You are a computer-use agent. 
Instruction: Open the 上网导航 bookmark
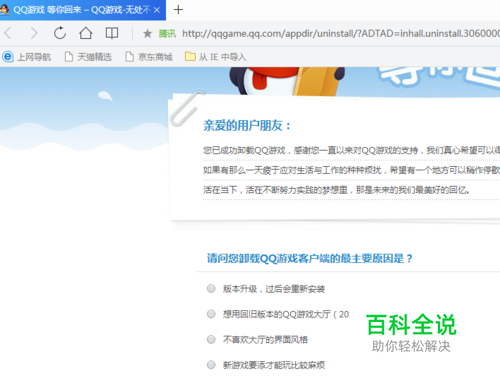click(x=27, y=57)
